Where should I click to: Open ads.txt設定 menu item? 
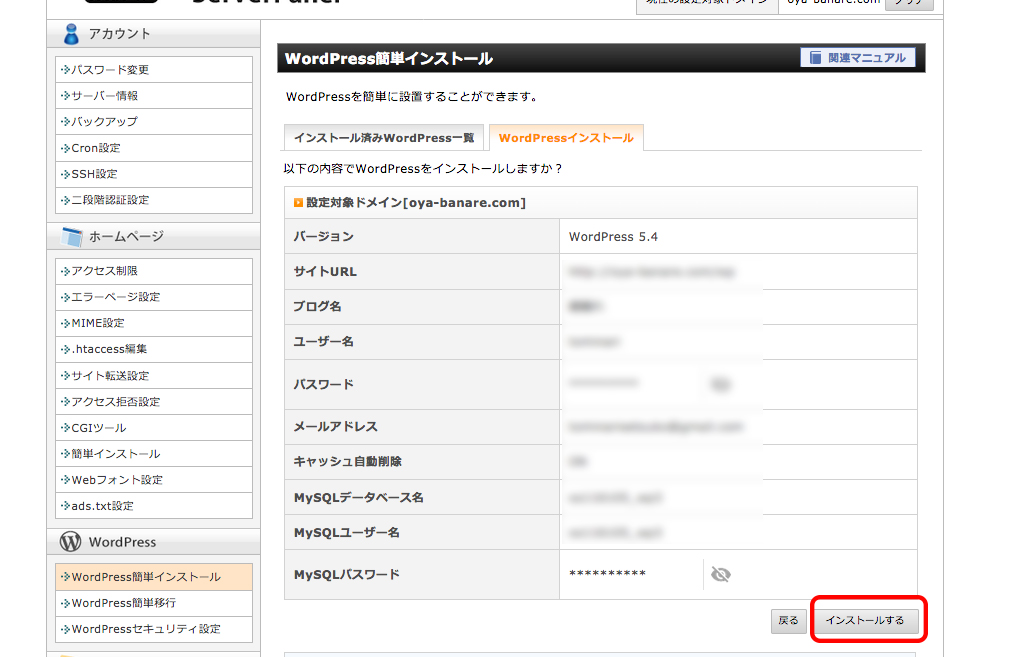(154, 506)
